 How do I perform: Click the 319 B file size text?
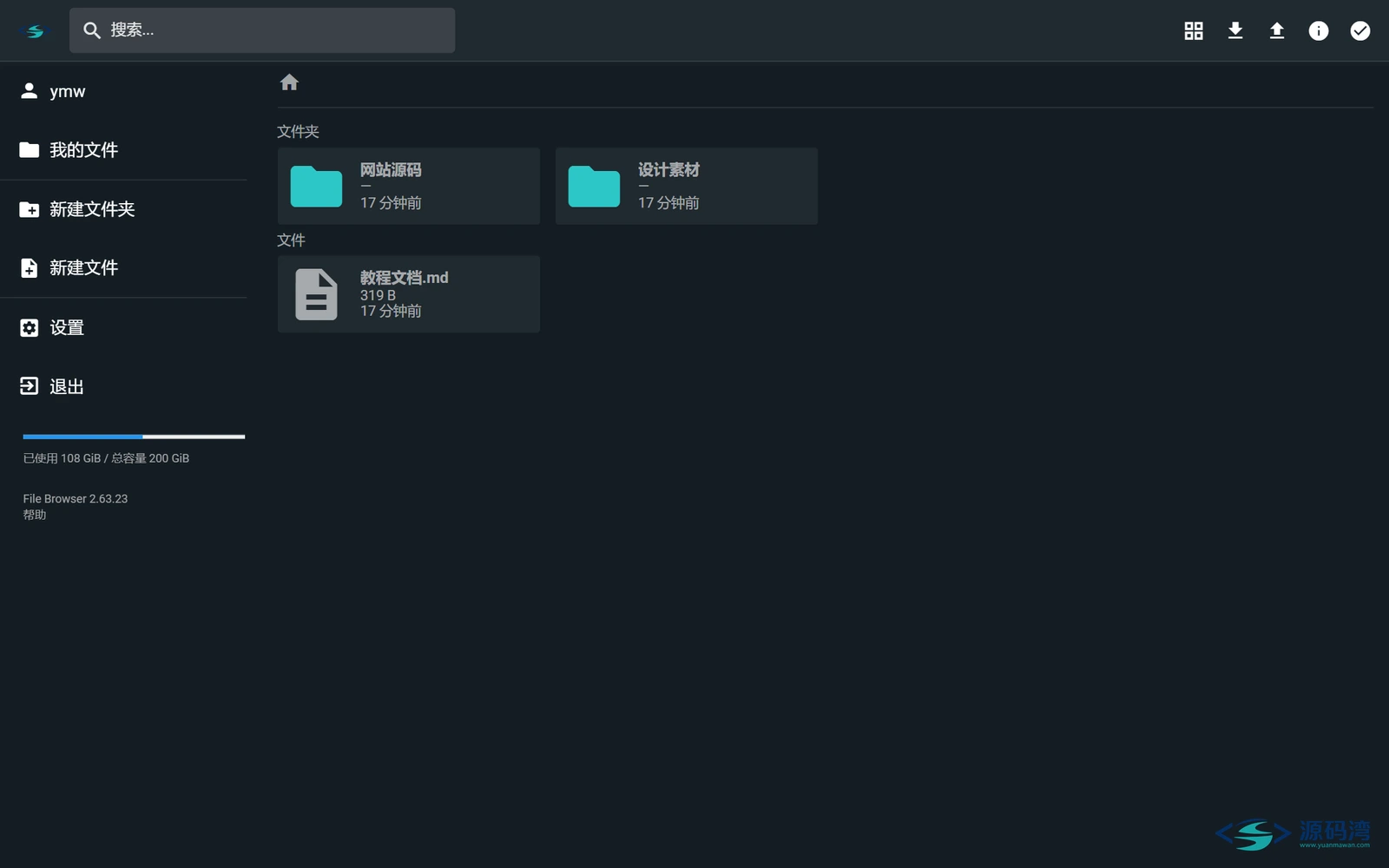pos(378,295)
